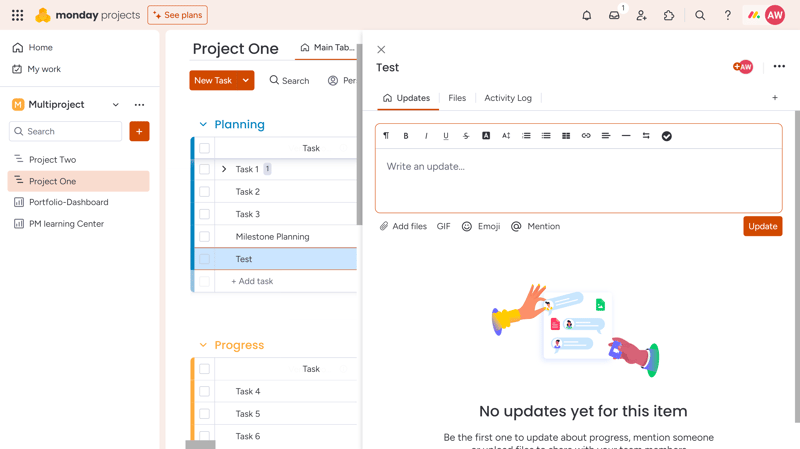The height and width of the screenshot is (449, 800).
Task: Click Add files below editor
Action: click(404, 226)
